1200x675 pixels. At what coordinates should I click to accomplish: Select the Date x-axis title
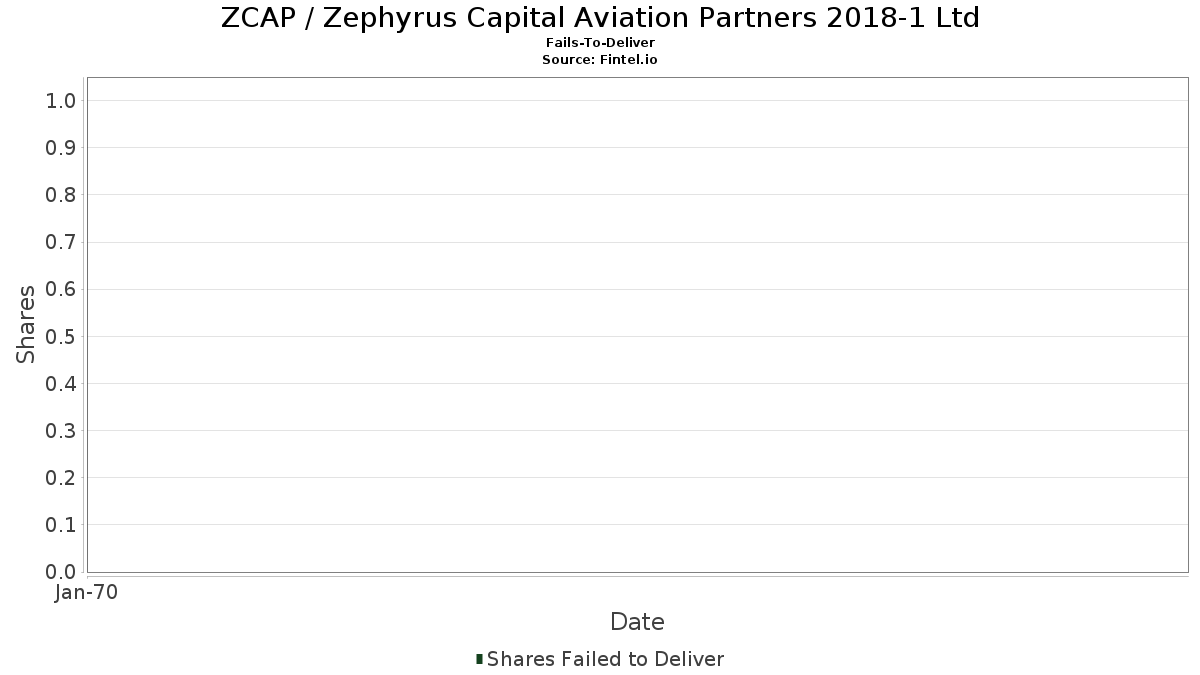coord(637,622)
